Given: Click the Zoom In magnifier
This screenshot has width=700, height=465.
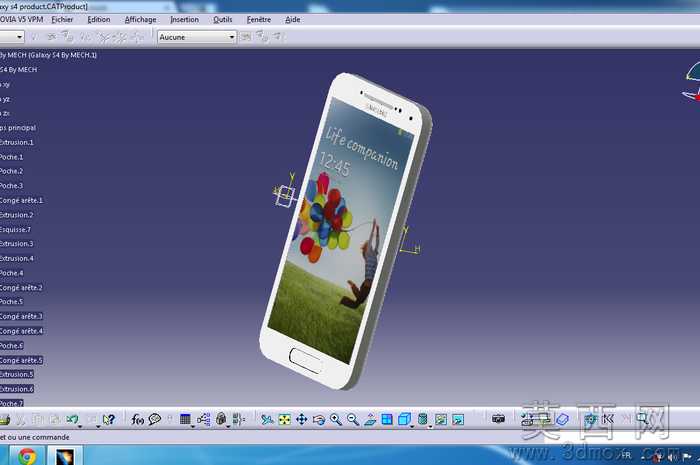Looking at the screenshot, I should click(x=336, y=419).
